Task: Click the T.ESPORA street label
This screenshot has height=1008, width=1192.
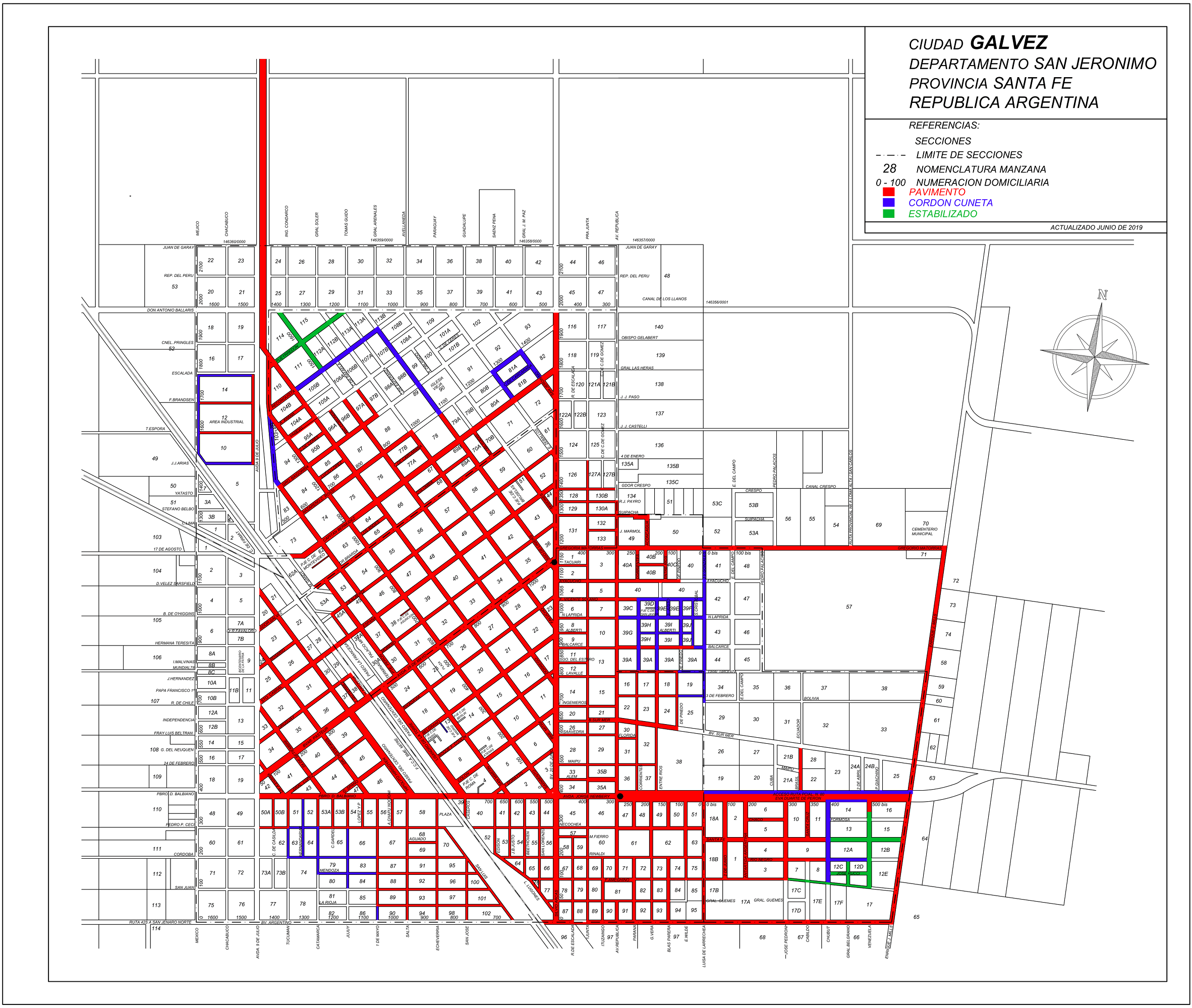Action: 155,429
